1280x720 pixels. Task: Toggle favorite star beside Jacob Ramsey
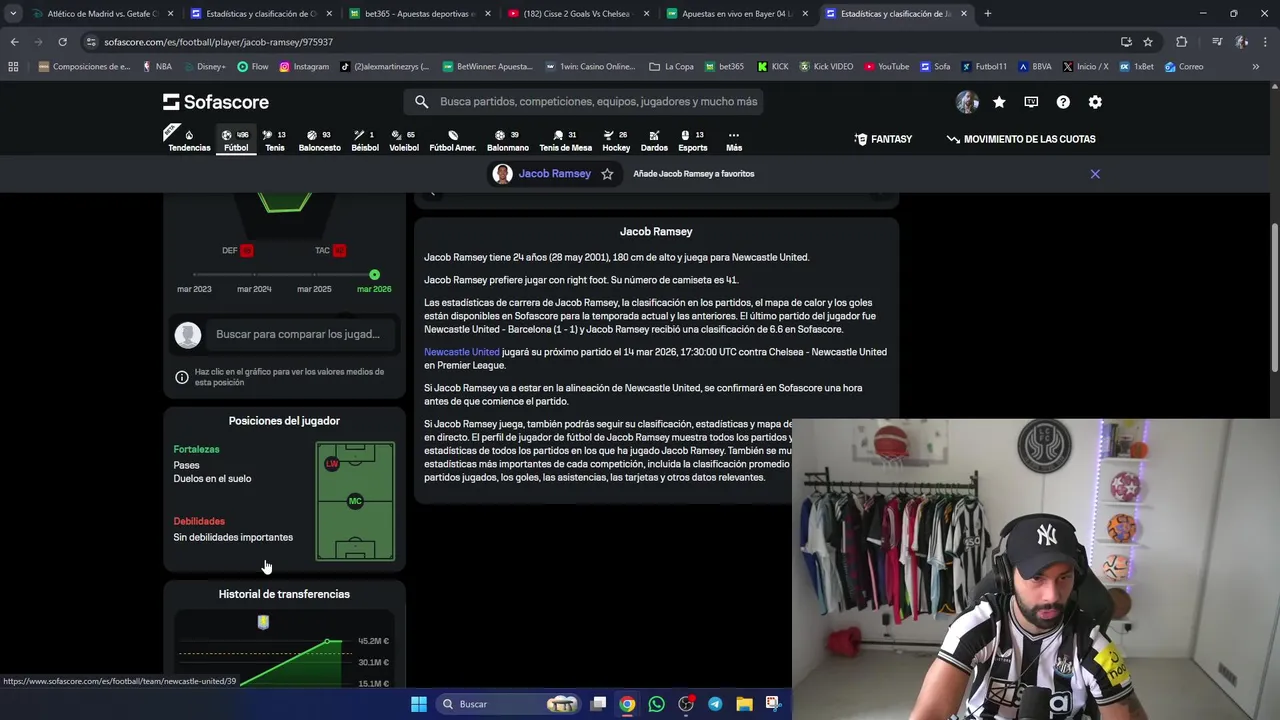(607, 174)
